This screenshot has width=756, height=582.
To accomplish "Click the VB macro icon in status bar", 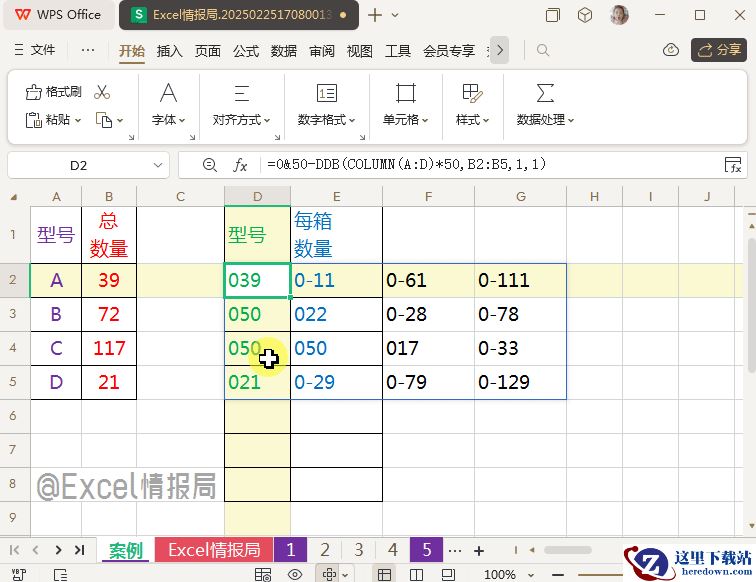I will (18, 574).
